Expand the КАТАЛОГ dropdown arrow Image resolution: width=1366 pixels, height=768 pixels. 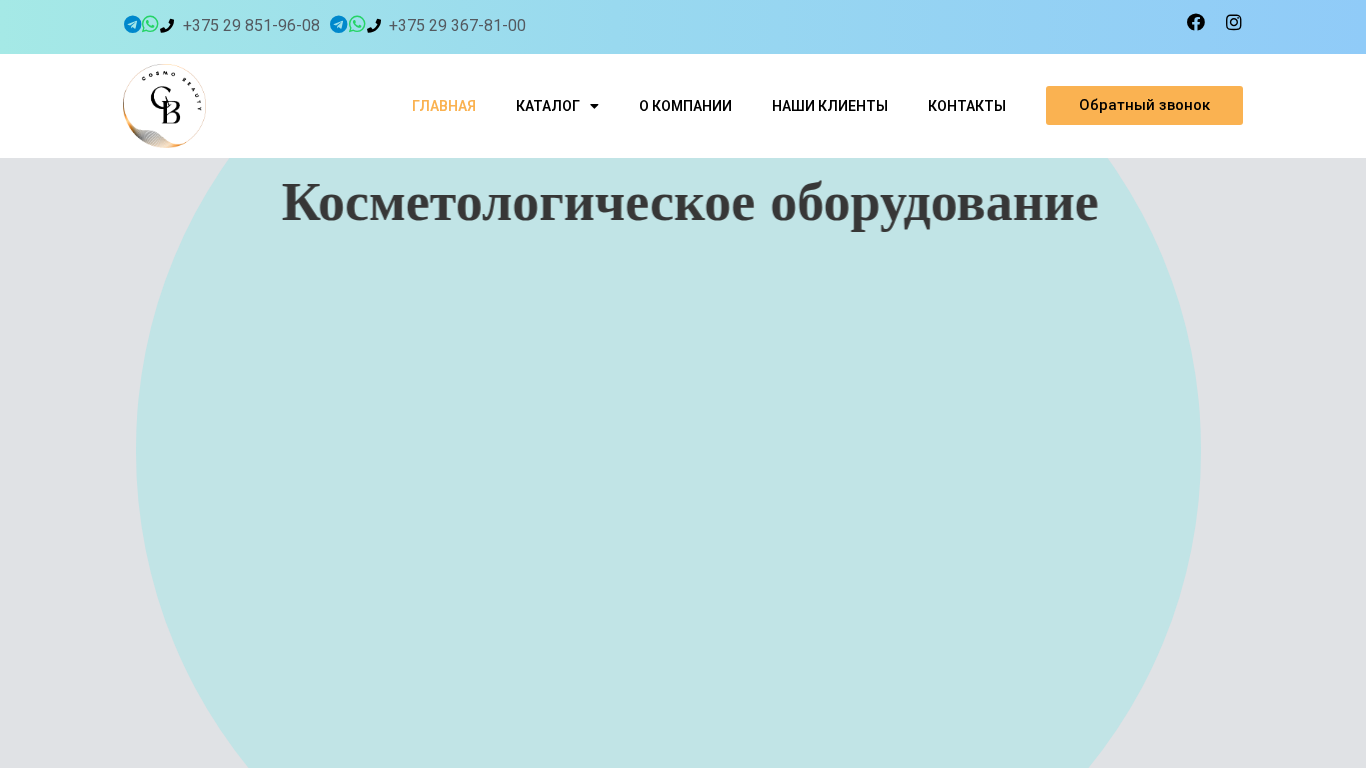point(594,106)
